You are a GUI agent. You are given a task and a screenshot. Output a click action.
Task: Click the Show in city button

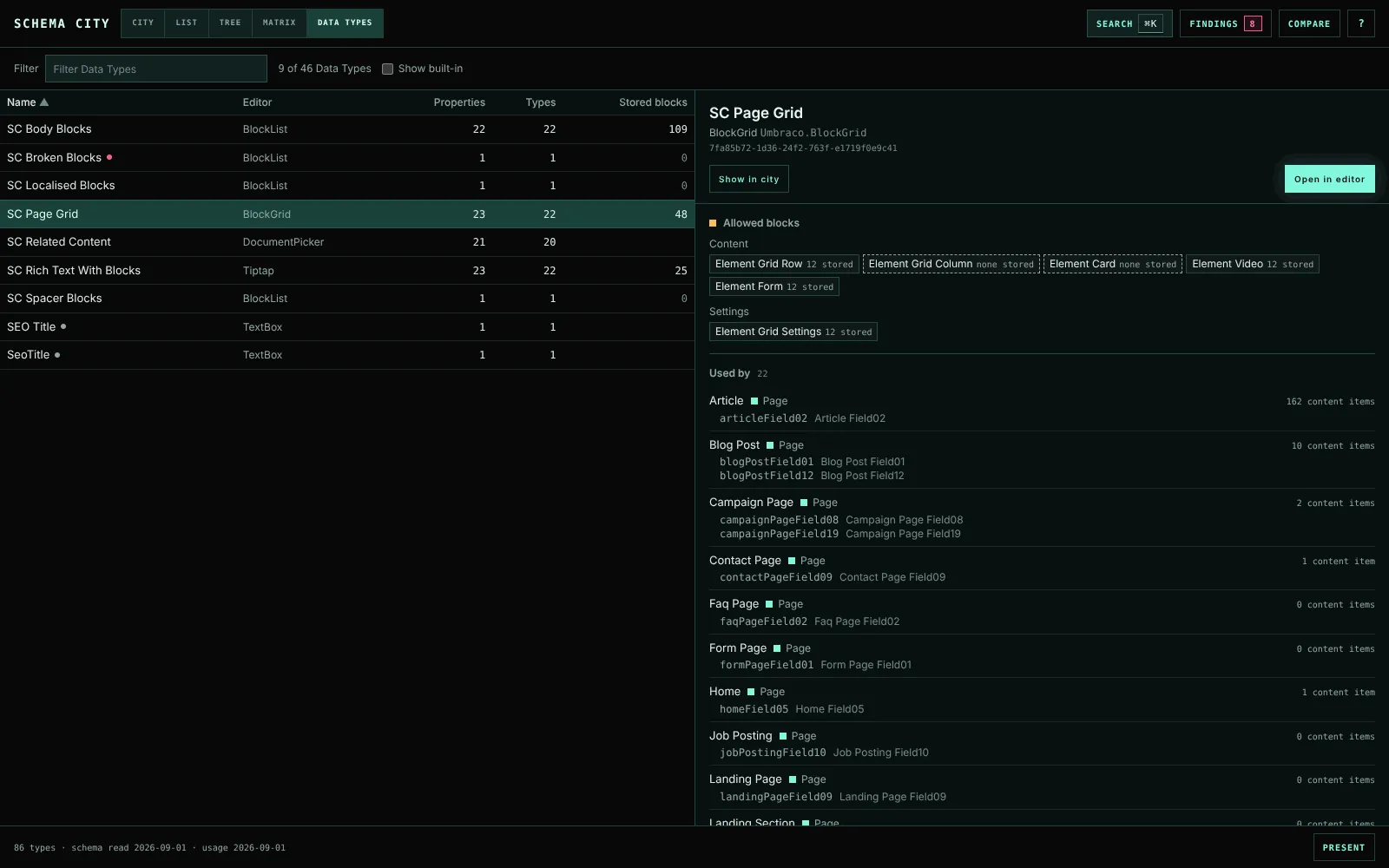pyautogui.click(x=748, y=179)
